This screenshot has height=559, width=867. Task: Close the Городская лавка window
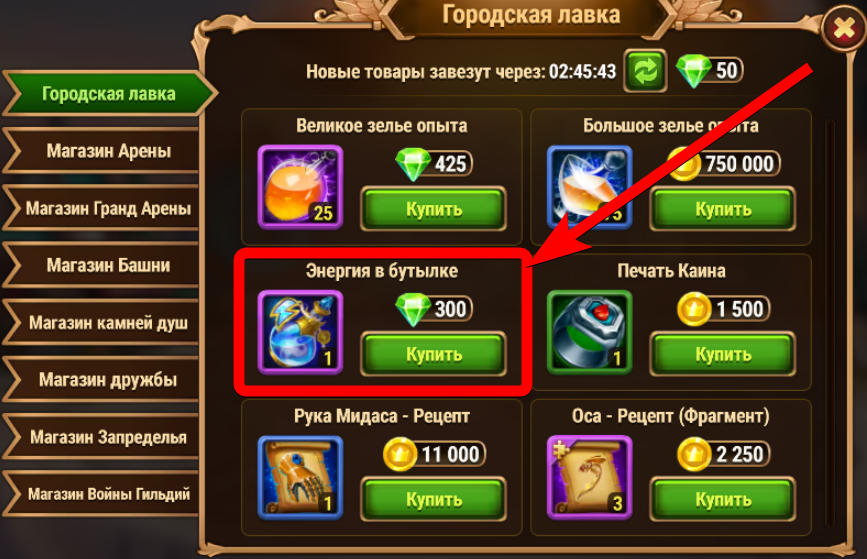tap(844, 28)
